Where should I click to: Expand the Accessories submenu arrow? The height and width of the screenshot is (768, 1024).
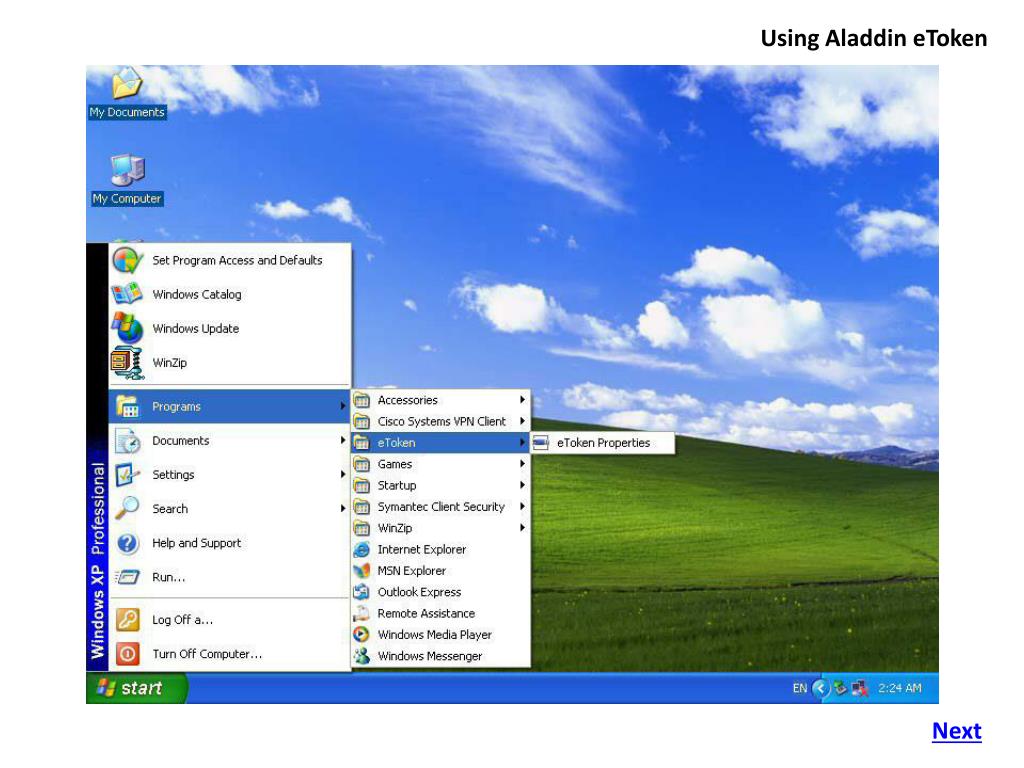(x=522, y=400)
